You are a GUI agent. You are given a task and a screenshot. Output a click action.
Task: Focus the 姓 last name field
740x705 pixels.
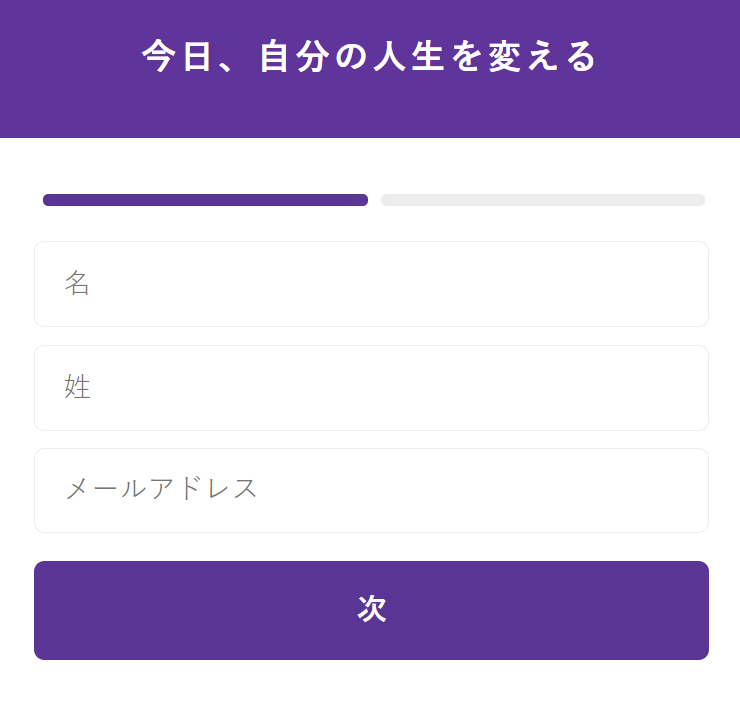(371, 388)
